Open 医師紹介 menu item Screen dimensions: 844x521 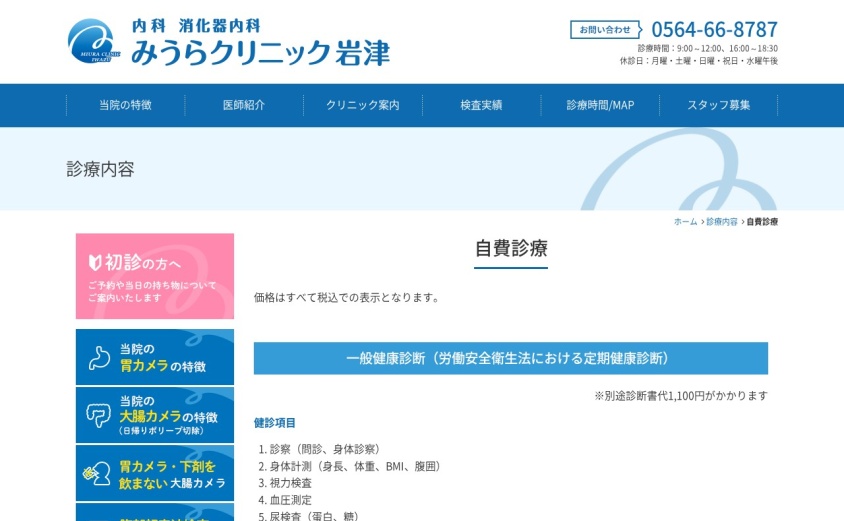(244, 105)
